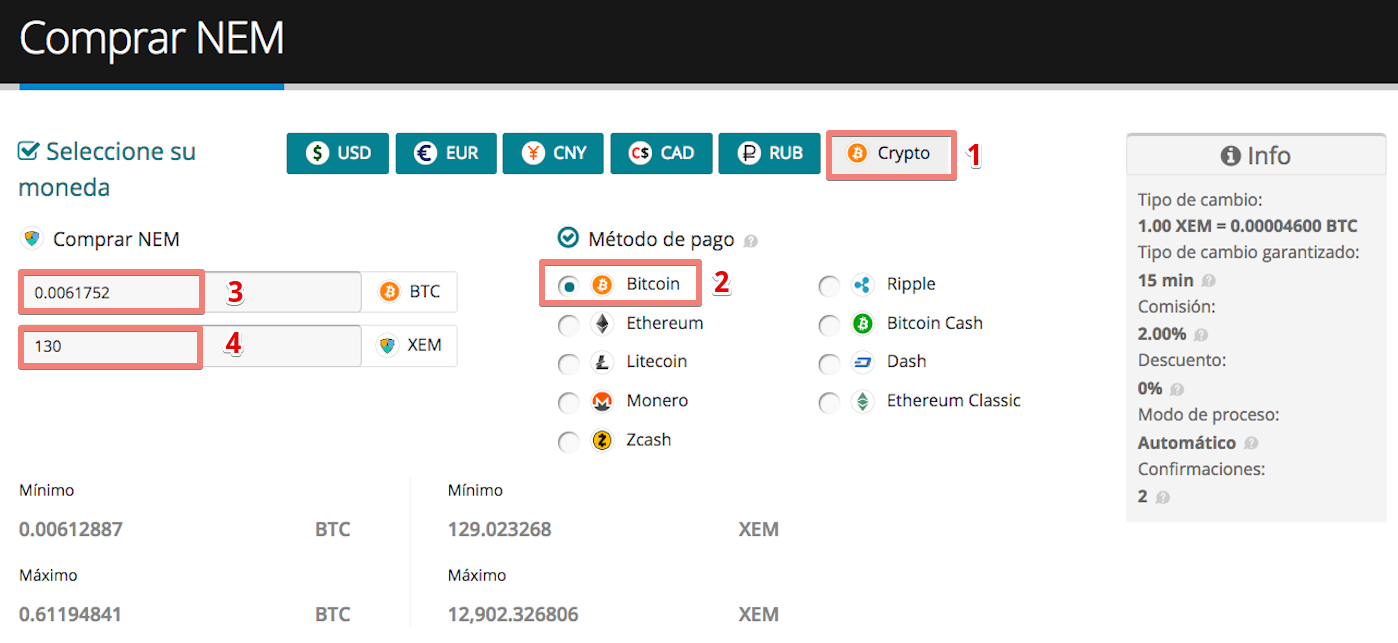Pick the Zcash radio button
Image resolution: width=1398 pixels, height=643 pixels.
568,442
